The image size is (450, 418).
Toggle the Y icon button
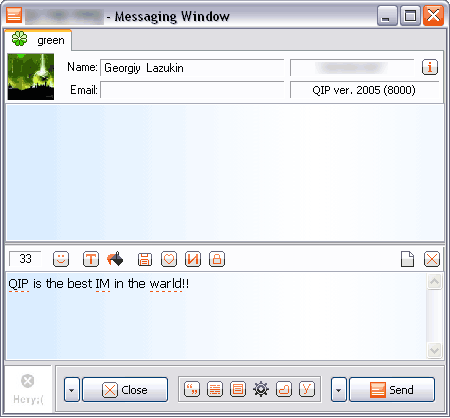coord(307,389)
